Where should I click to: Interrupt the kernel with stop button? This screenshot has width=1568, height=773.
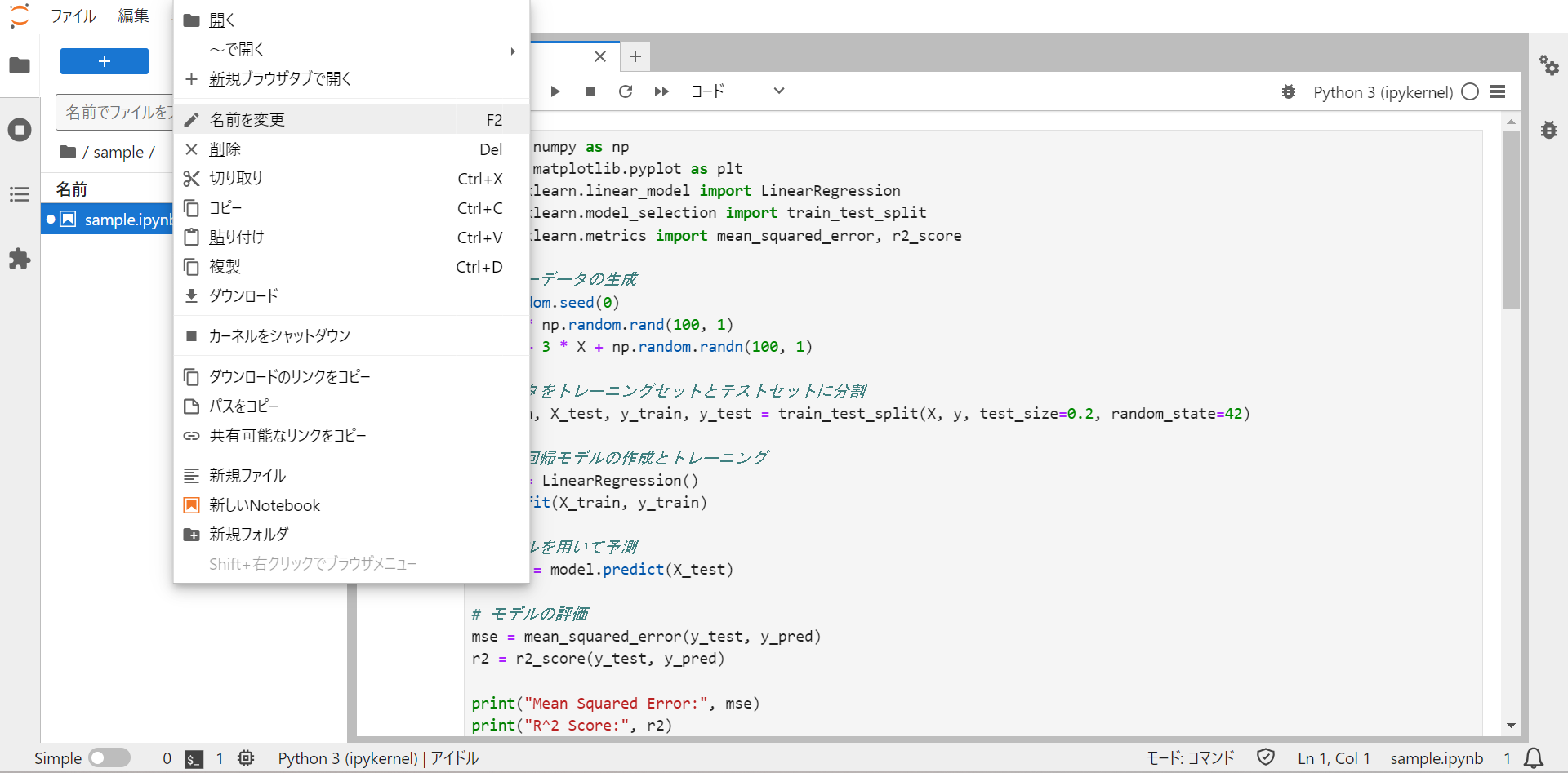click(590, 91)
